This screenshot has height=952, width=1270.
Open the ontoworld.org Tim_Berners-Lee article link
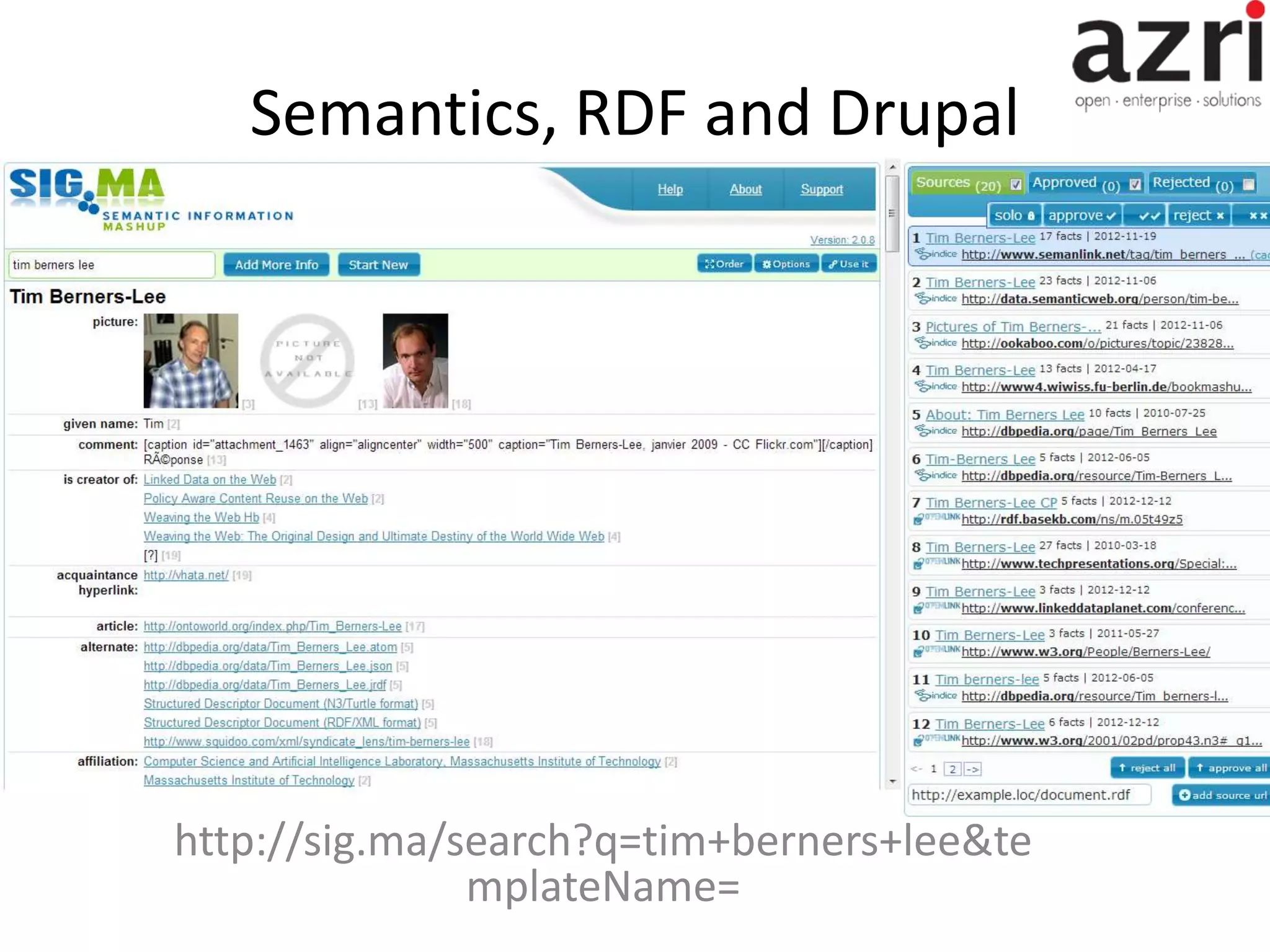click(272, 627)
